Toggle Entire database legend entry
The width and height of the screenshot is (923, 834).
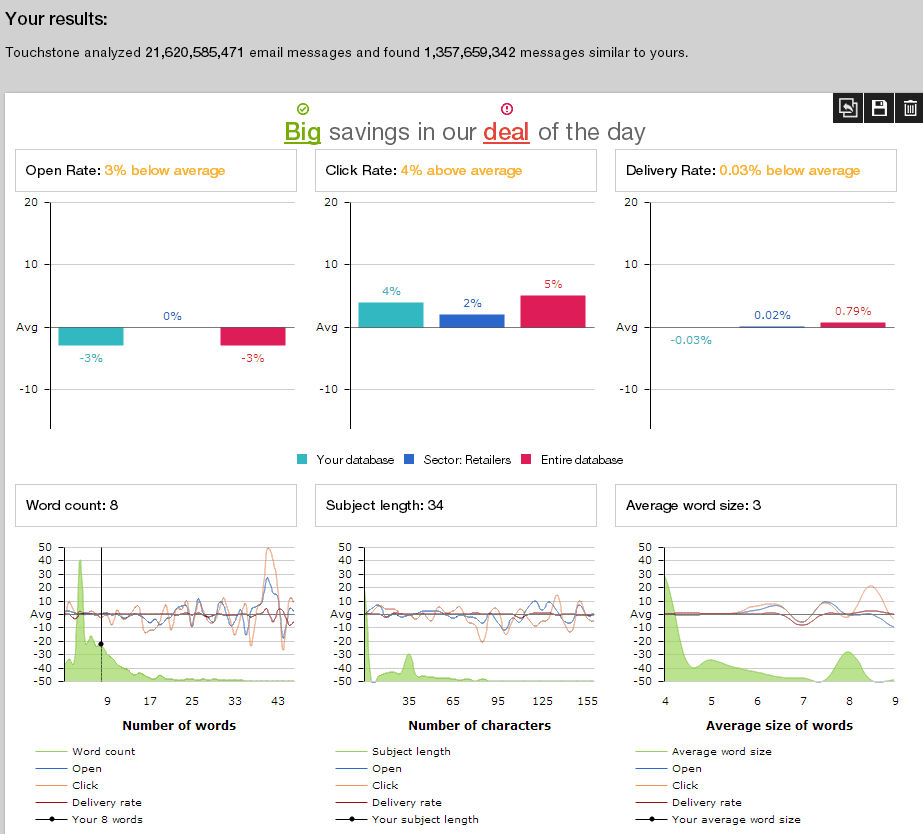coord(572,460)
